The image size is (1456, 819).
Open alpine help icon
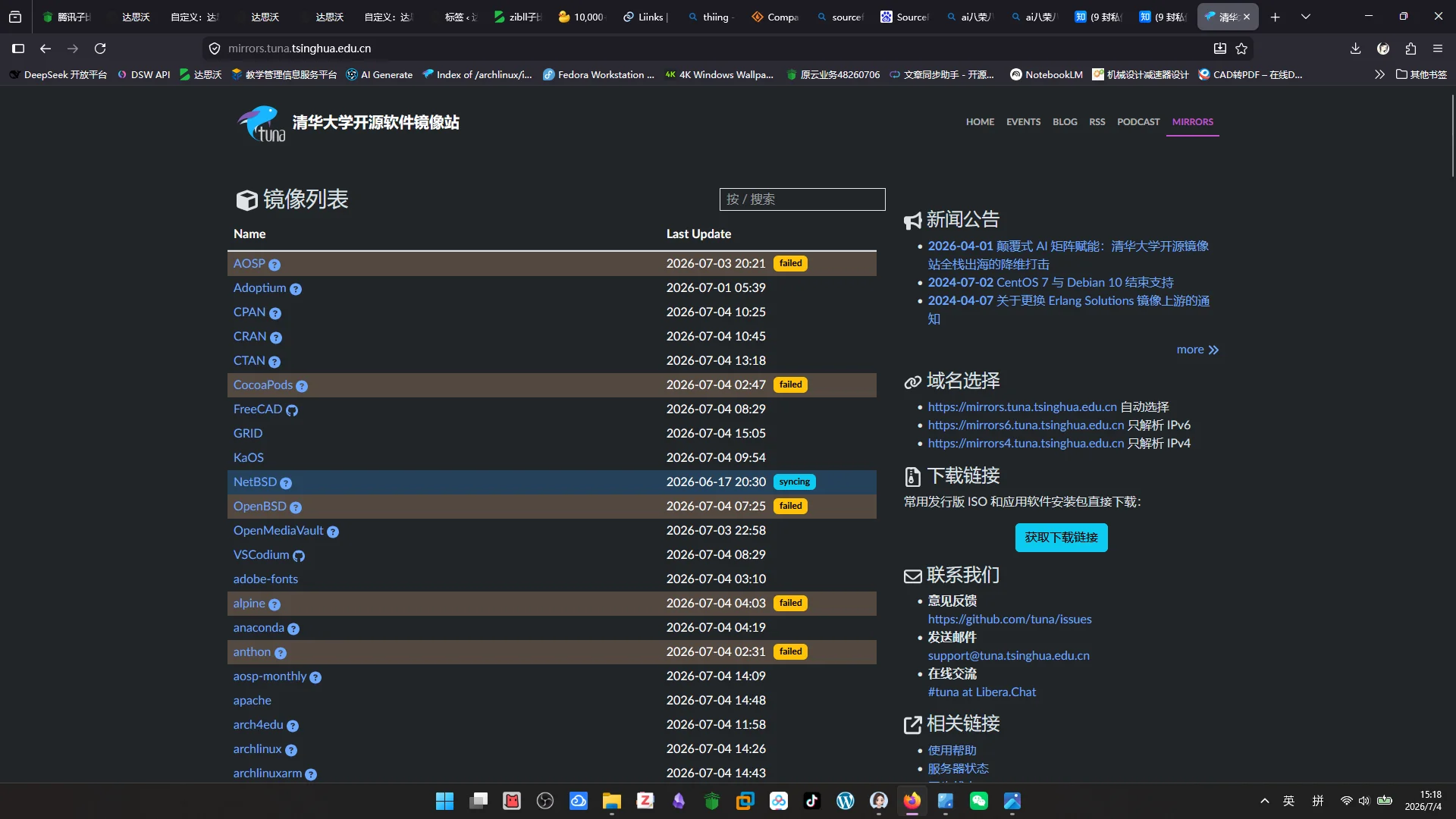[275, 604]
